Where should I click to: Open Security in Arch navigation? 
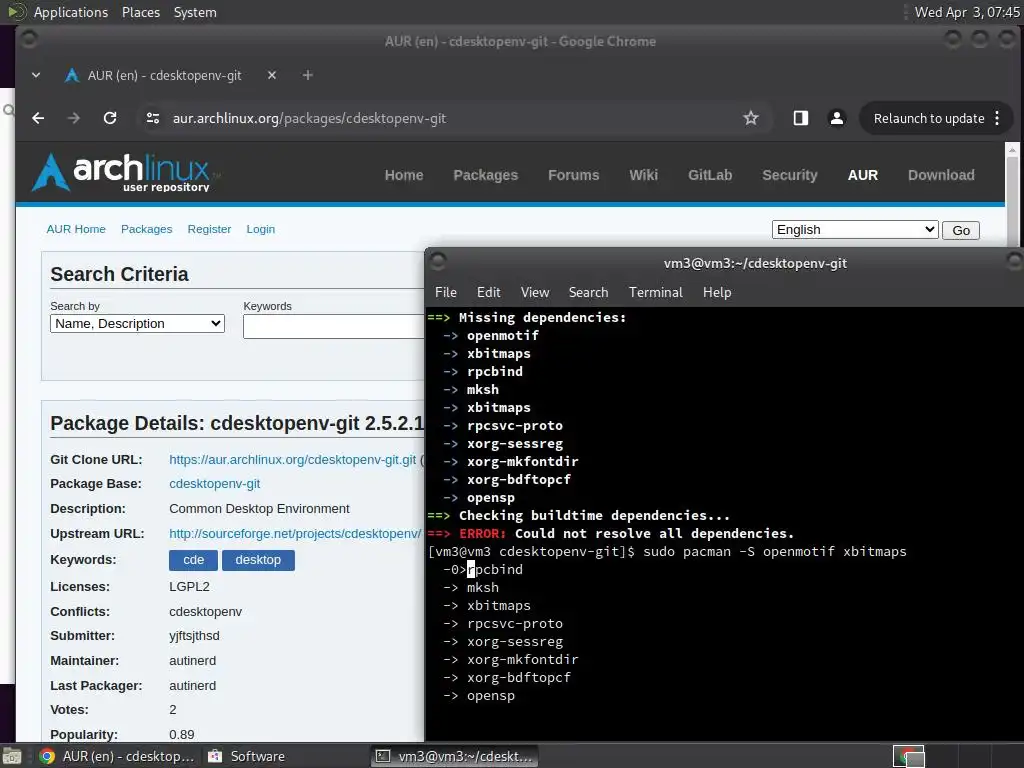coord(790,175)
